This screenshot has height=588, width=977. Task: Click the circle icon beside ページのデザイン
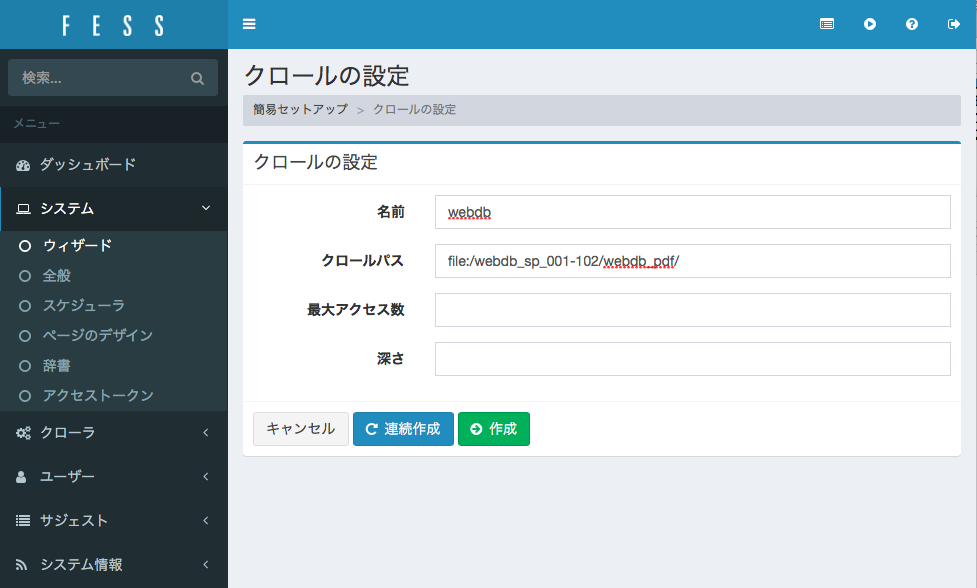tap(25, 336)
